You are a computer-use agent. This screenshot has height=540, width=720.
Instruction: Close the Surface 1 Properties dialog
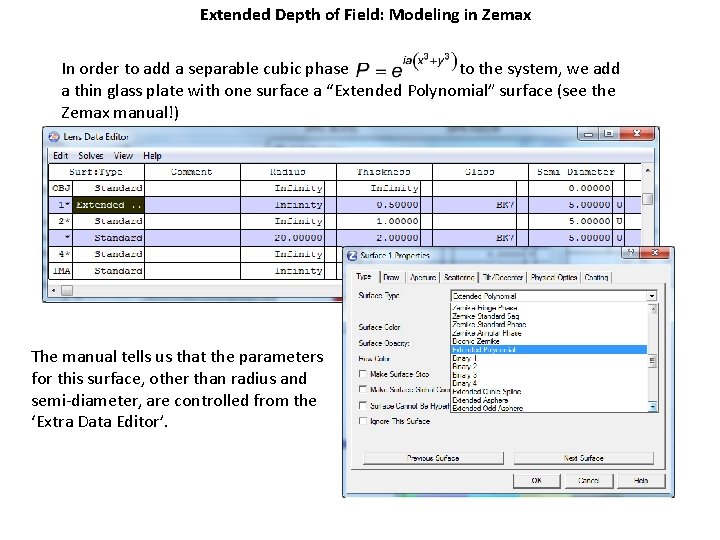pos(655,252)
